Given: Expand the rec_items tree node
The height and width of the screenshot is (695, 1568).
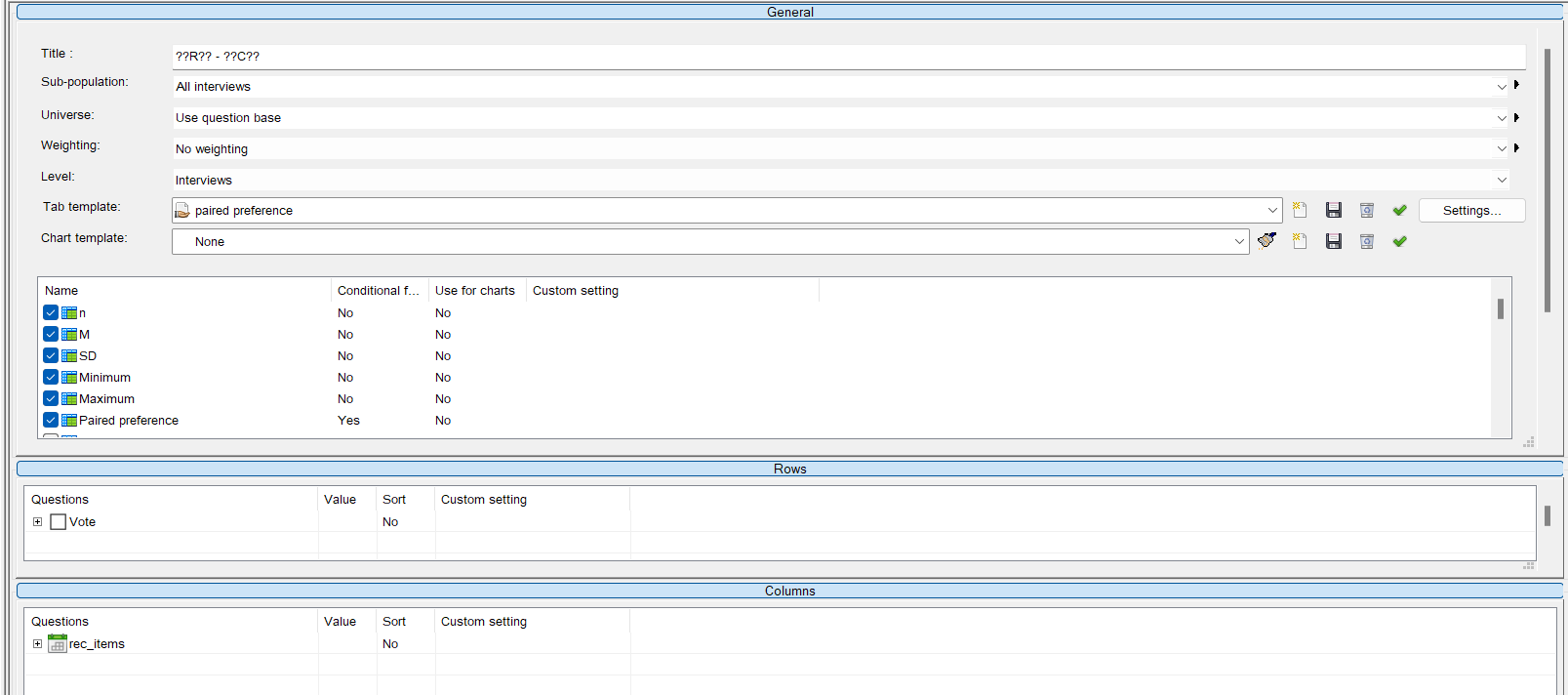Looking at the screenshot, I should pyautogui.click(x=37, y=644).
